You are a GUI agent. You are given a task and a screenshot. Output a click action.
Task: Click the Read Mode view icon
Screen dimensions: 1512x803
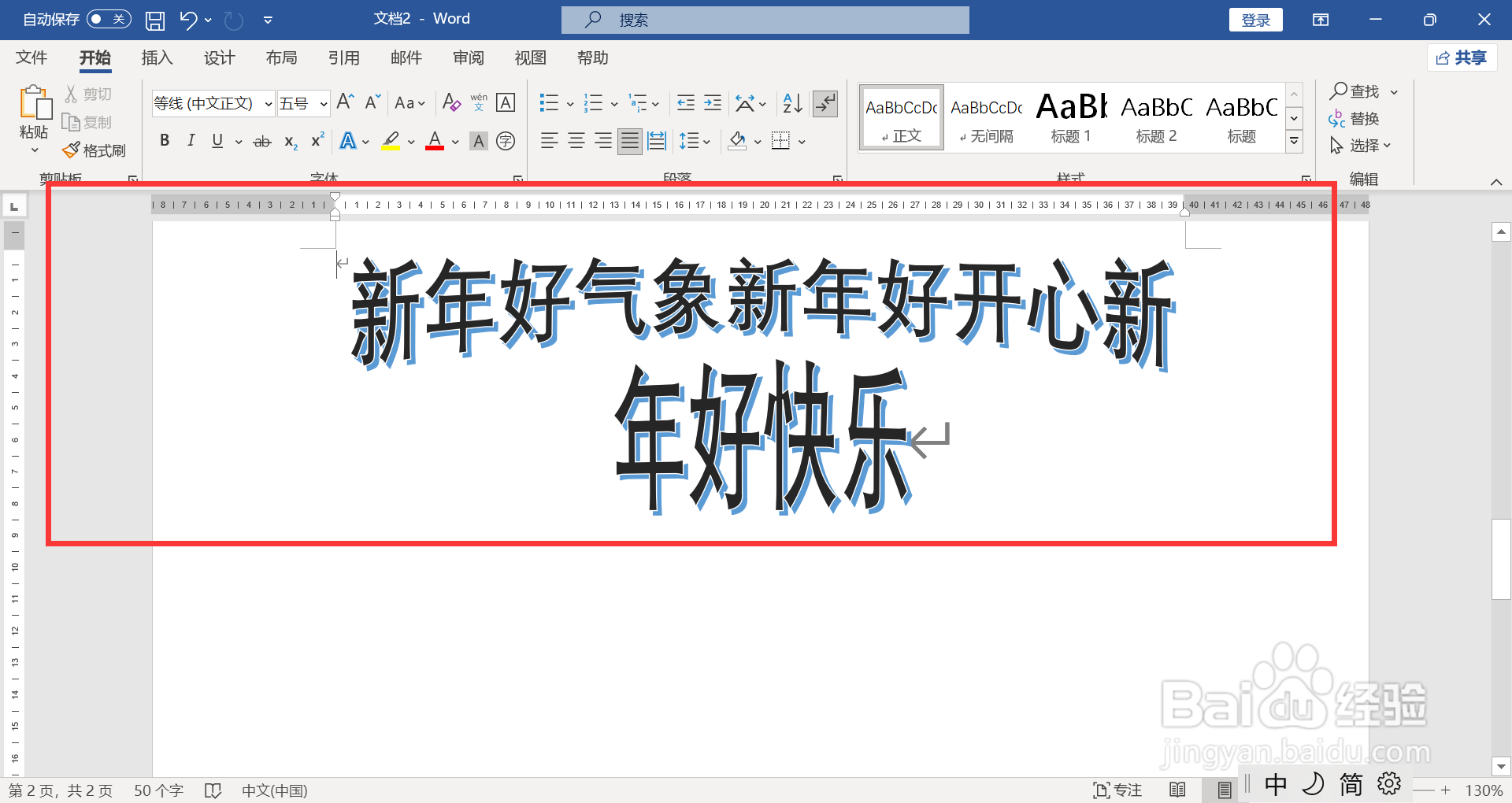pos(1177,790)
